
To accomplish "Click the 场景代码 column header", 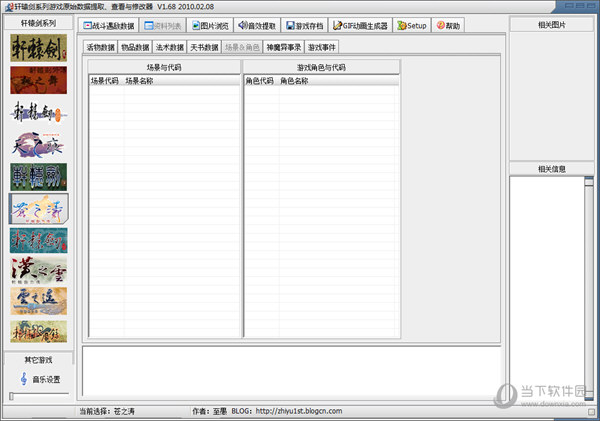I will coord(104,80).
